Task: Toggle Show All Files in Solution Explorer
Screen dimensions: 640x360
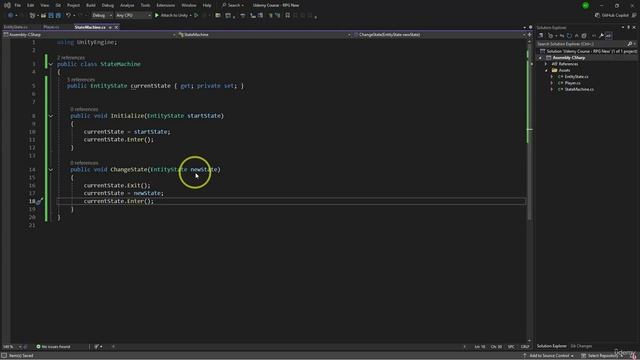Action: coord(584,36)
